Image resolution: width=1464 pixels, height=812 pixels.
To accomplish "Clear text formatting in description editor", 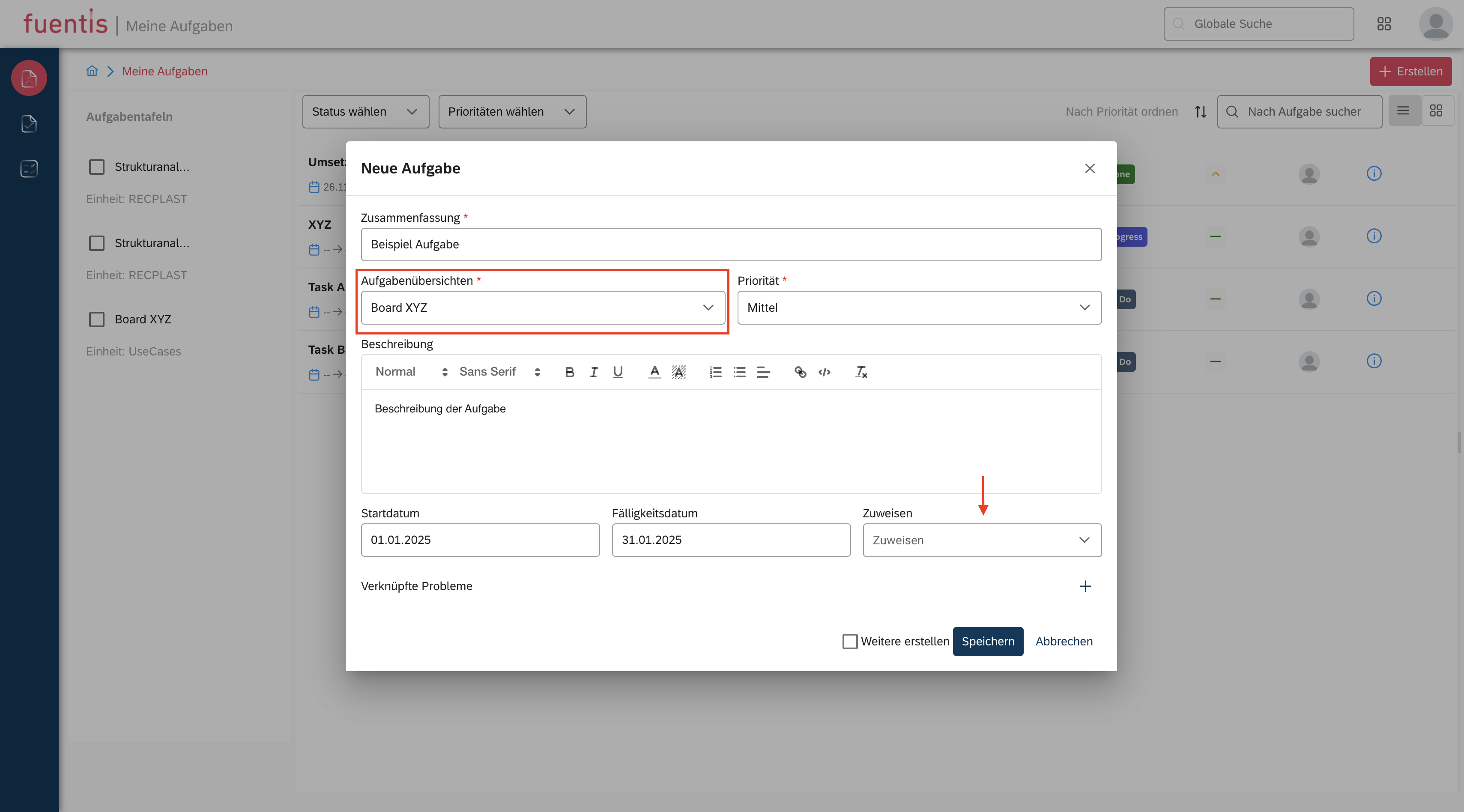I will click(x=861, y=372).
